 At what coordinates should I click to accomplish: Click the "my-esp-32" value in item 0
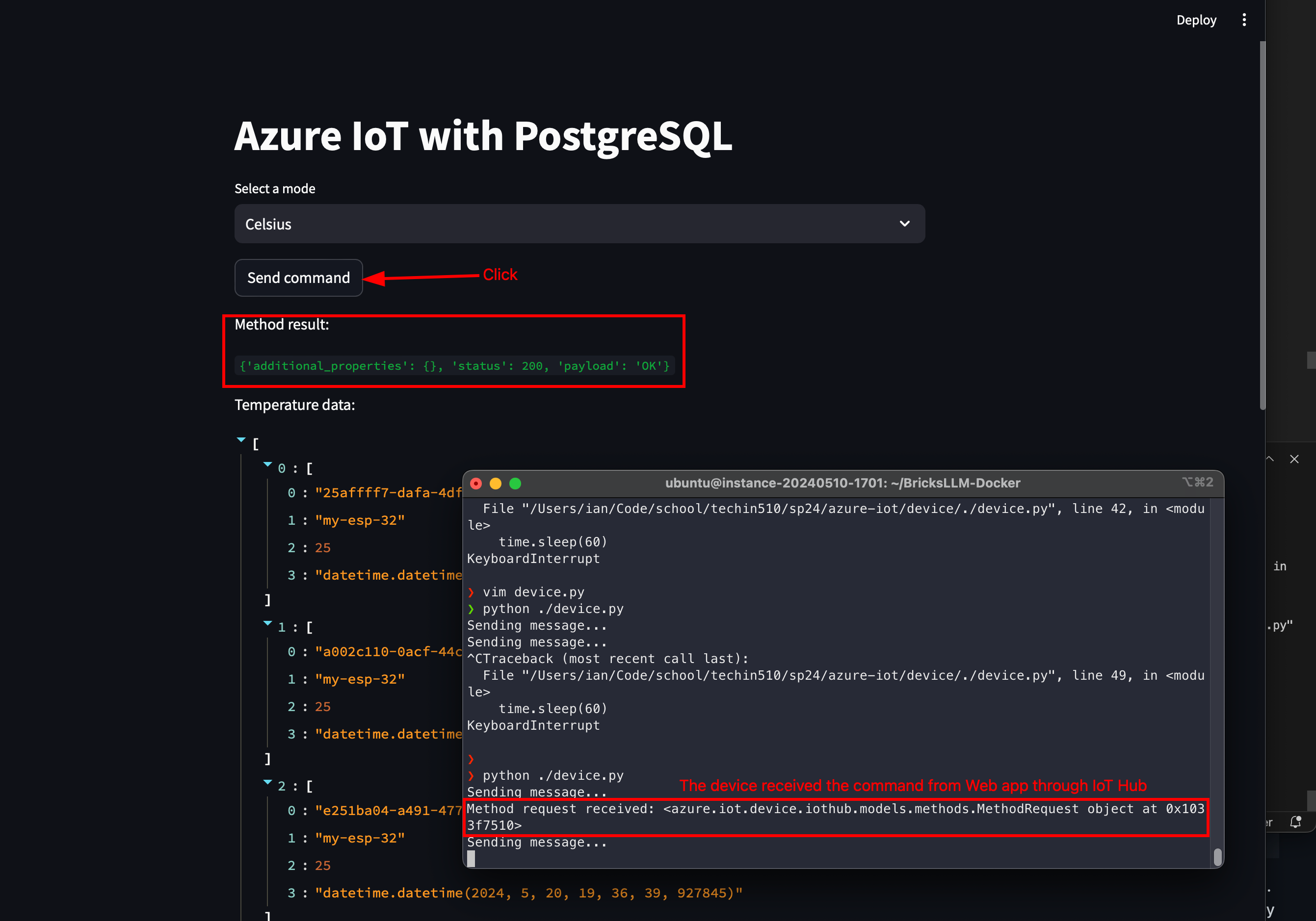click(x=359, y=520)
